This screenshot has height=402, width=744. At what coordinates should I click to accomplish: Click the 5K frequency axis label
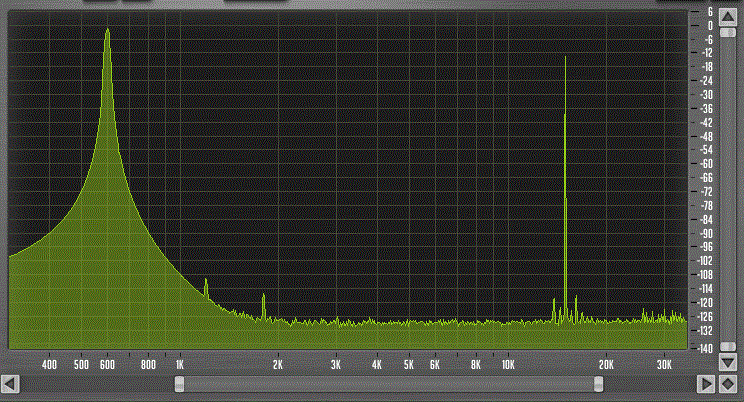(x=409, y=365)
